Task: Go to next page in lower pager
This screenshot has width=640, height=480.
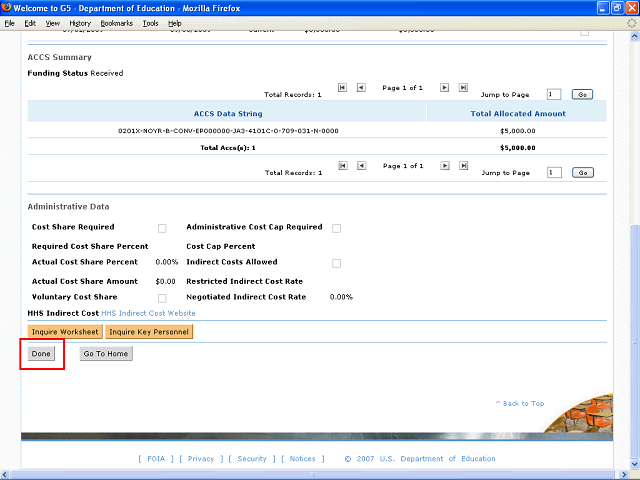Action: 445,165
